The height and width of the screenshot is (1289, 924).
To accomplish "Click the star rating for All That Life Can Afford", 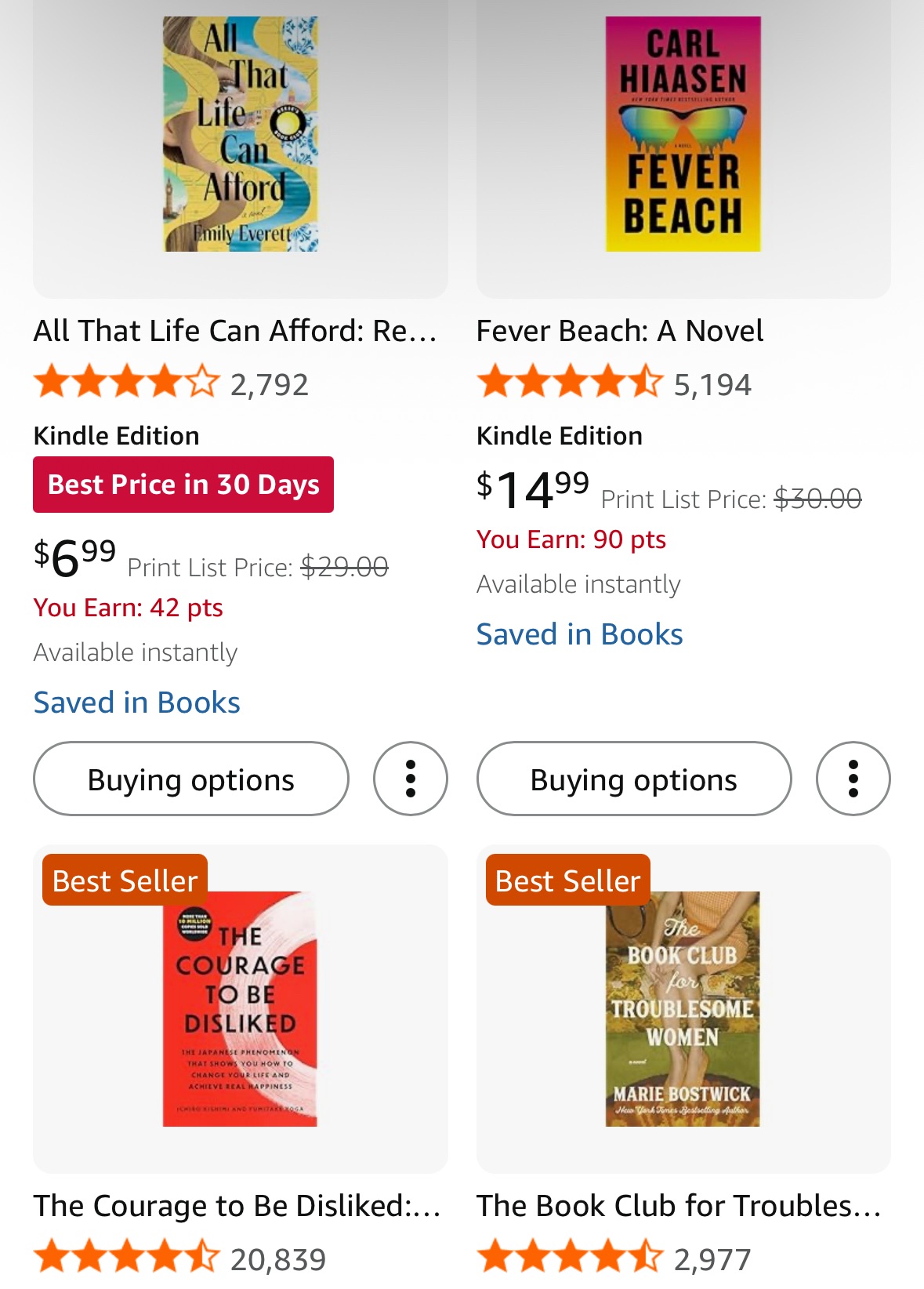I will [126, 383].
